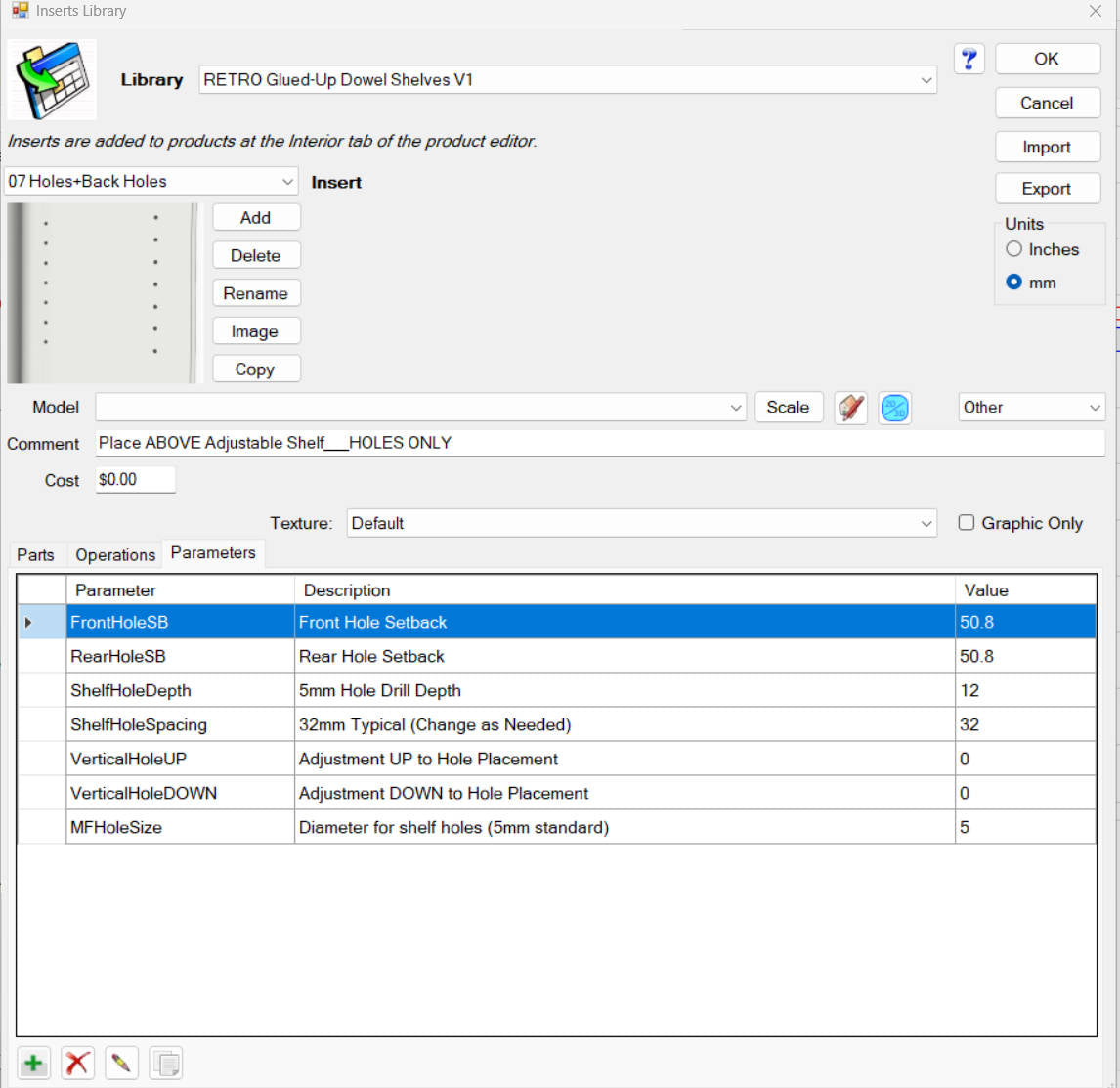Click the Cost input field
Screen dimensions: 1120x1088
tap(136, 479)
